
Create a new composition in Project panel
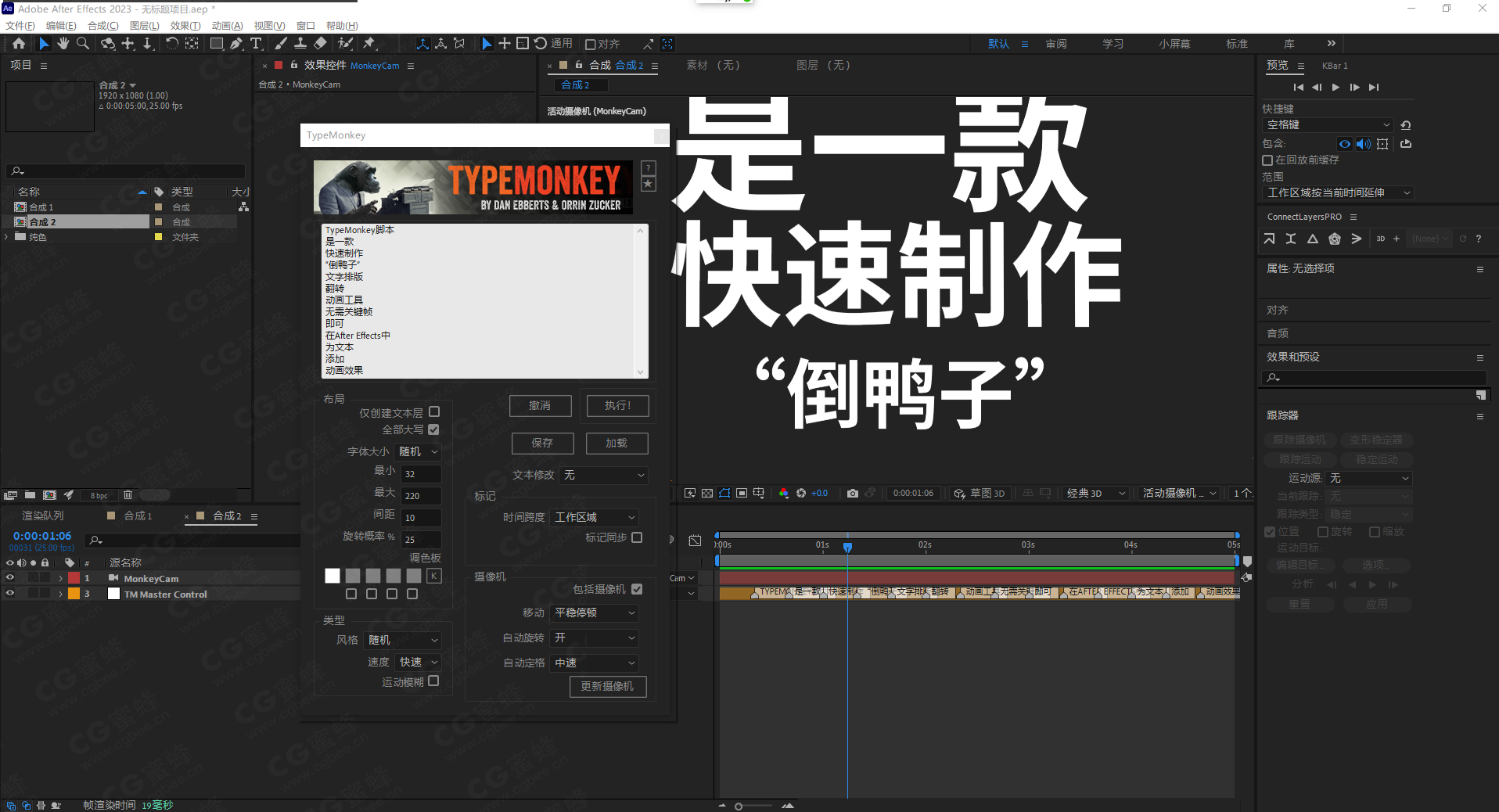(x=49, y=495)
